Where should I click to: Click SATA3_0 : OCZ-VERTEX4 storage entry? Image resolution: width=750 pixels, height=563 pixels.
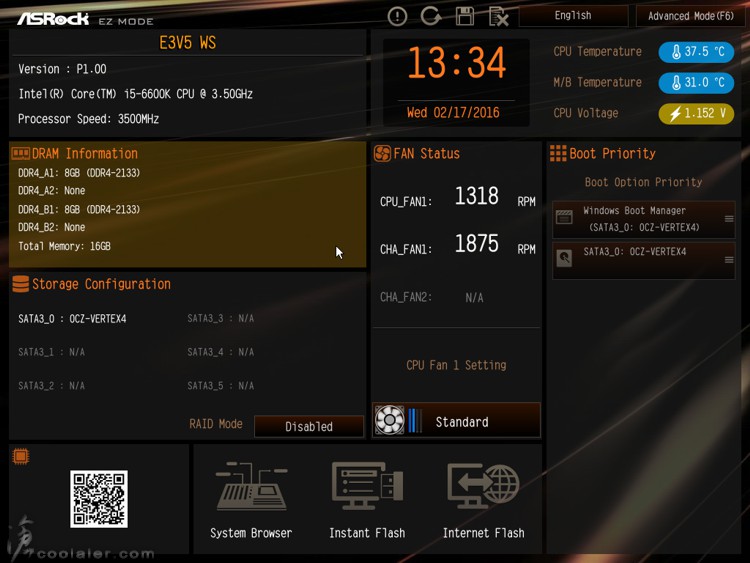(72, 319)
